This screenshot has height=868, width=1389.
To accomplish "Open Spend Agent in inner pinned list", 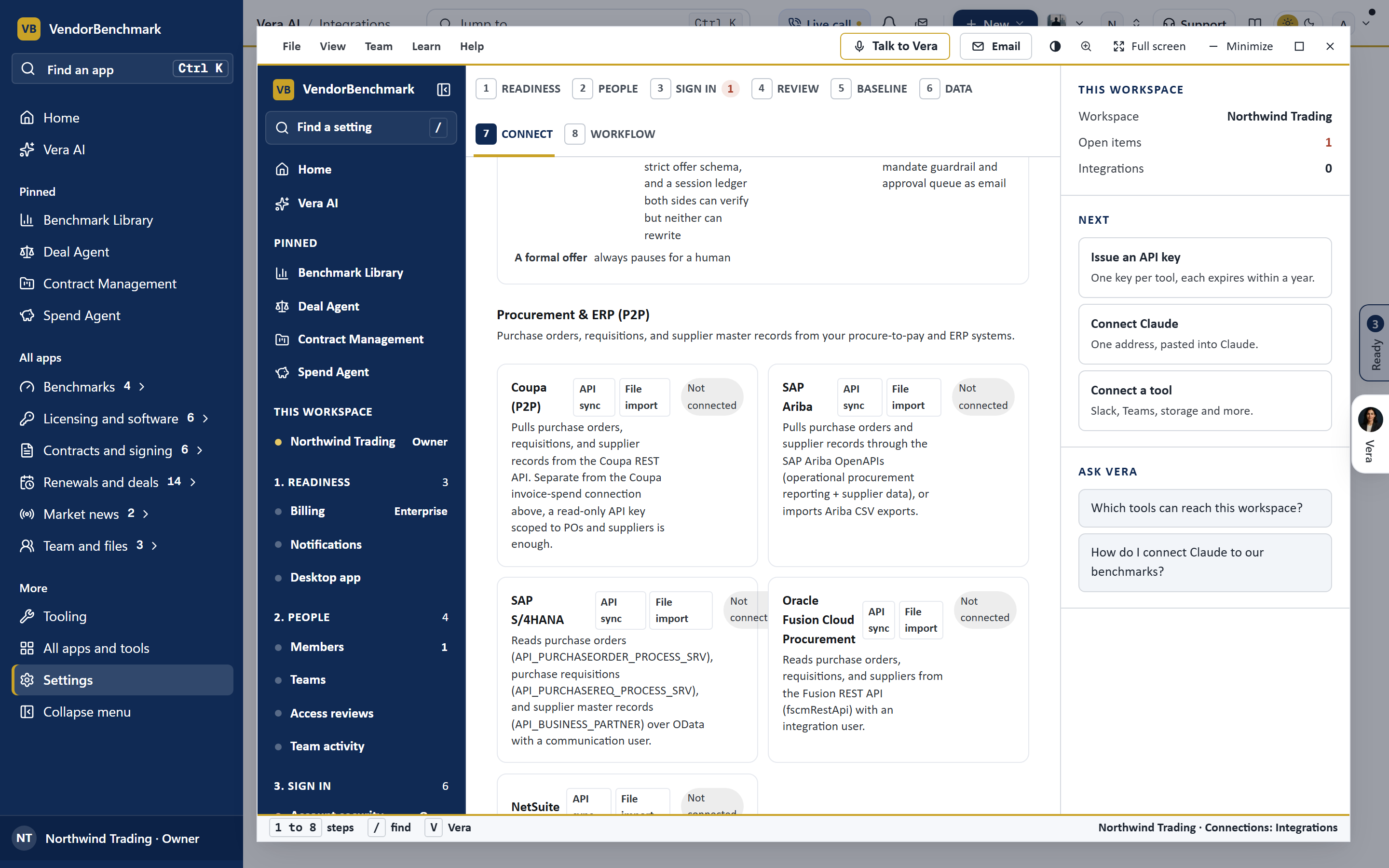I will pos(333,372).
